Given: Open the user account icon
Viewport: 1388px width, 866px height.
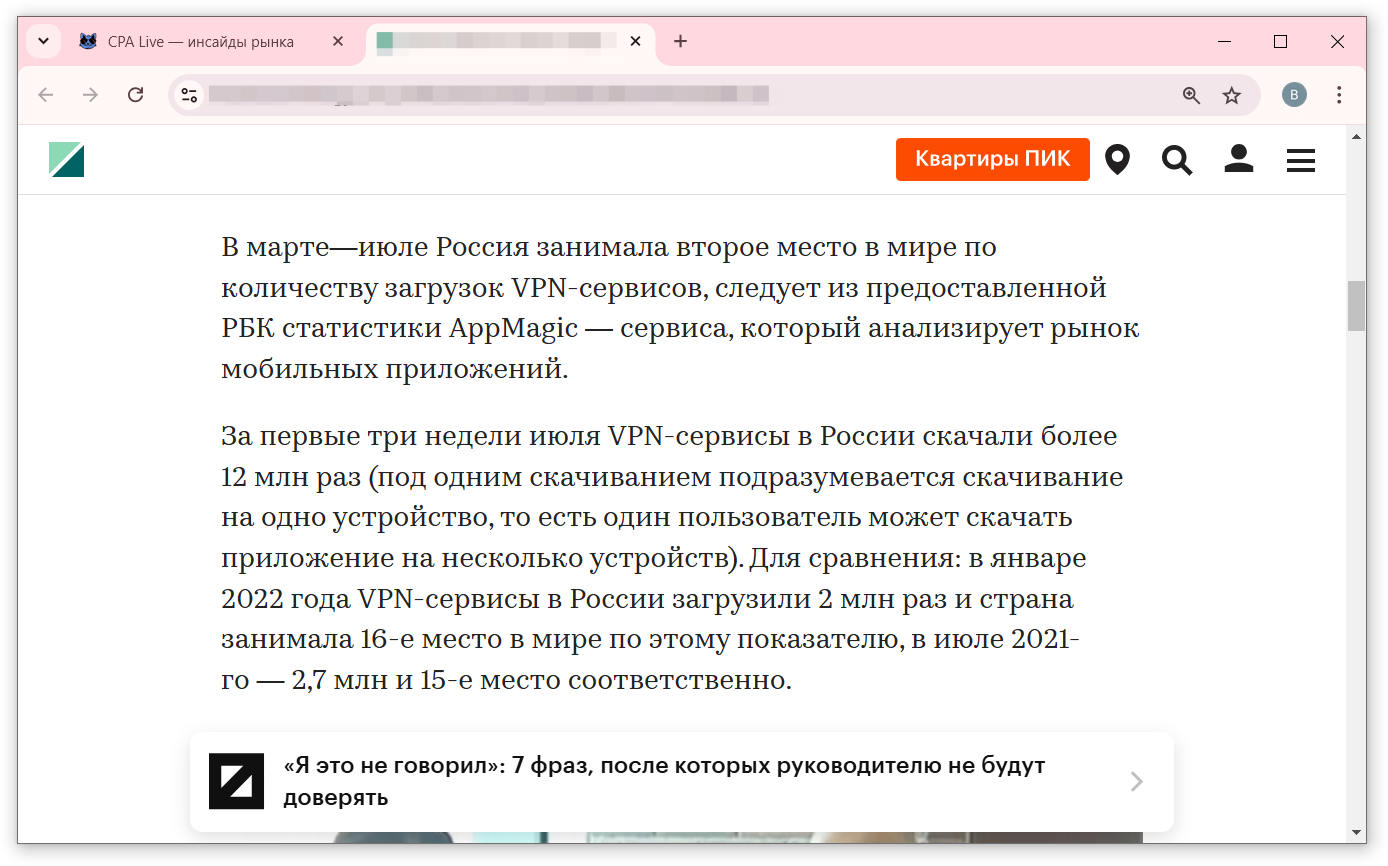Looking at the screenshot, I should (1239, 159).
